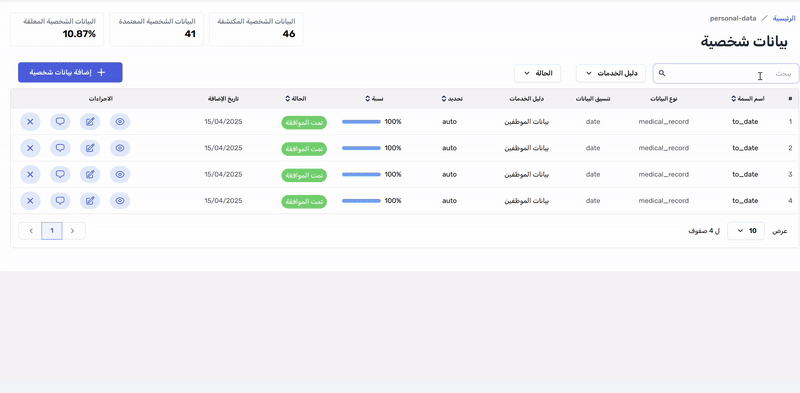Click the نوع البيانات column header
Image resolution: width=800 pixels, height=393 pixels.
click(663, 99)
